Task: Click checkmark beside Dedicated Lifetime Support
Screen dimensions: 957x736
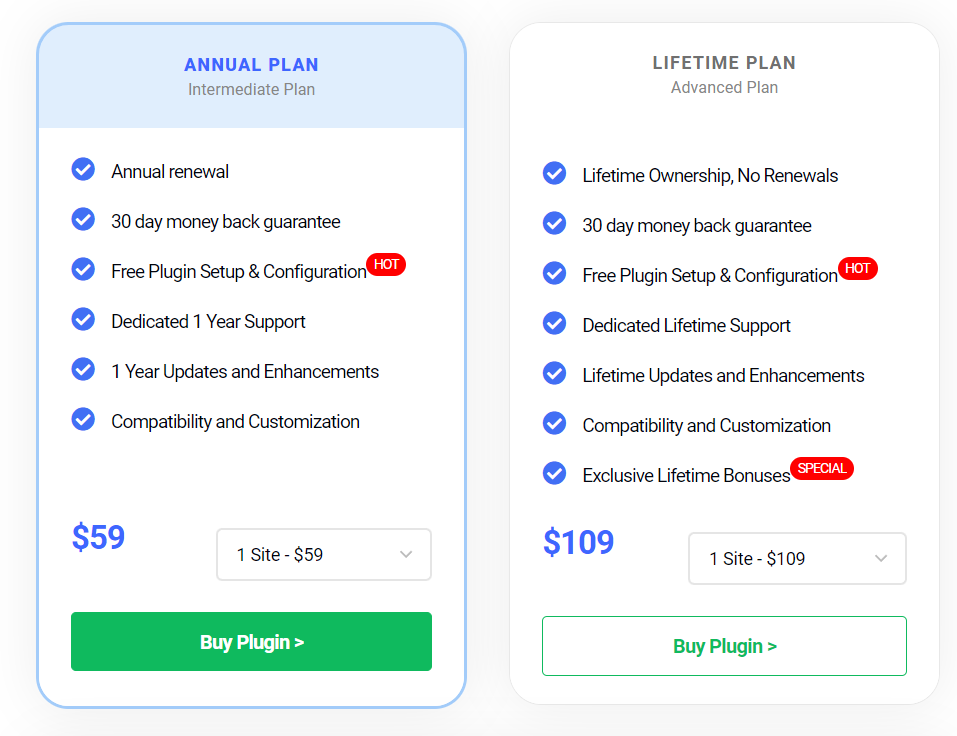Action: (554, 323)
